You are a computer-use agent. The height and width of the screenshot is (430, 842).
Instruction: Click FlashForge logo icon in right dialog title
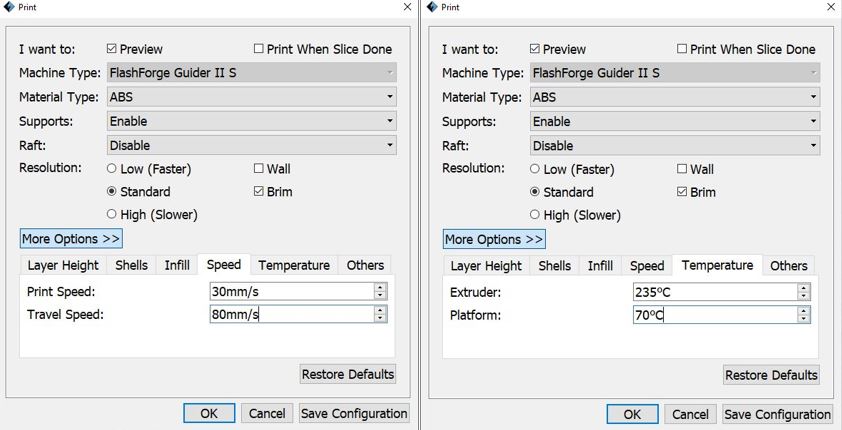click(x=432, y=6)
